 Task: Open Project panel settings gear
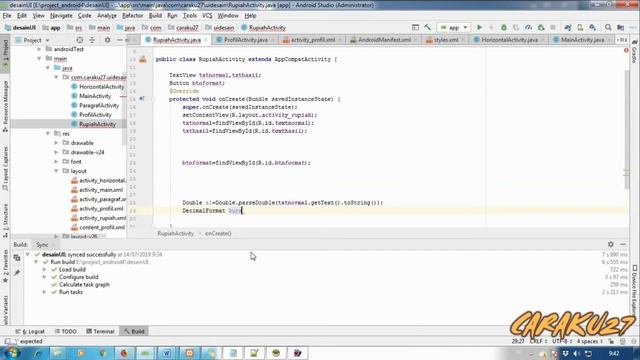point(107,40)
